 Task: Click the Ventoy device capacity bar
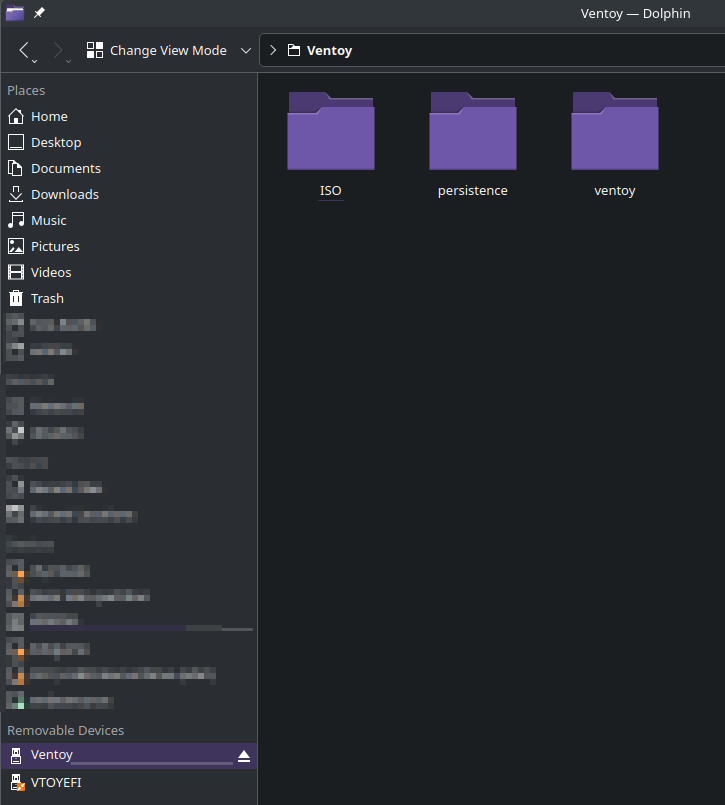tap(152, 763)
